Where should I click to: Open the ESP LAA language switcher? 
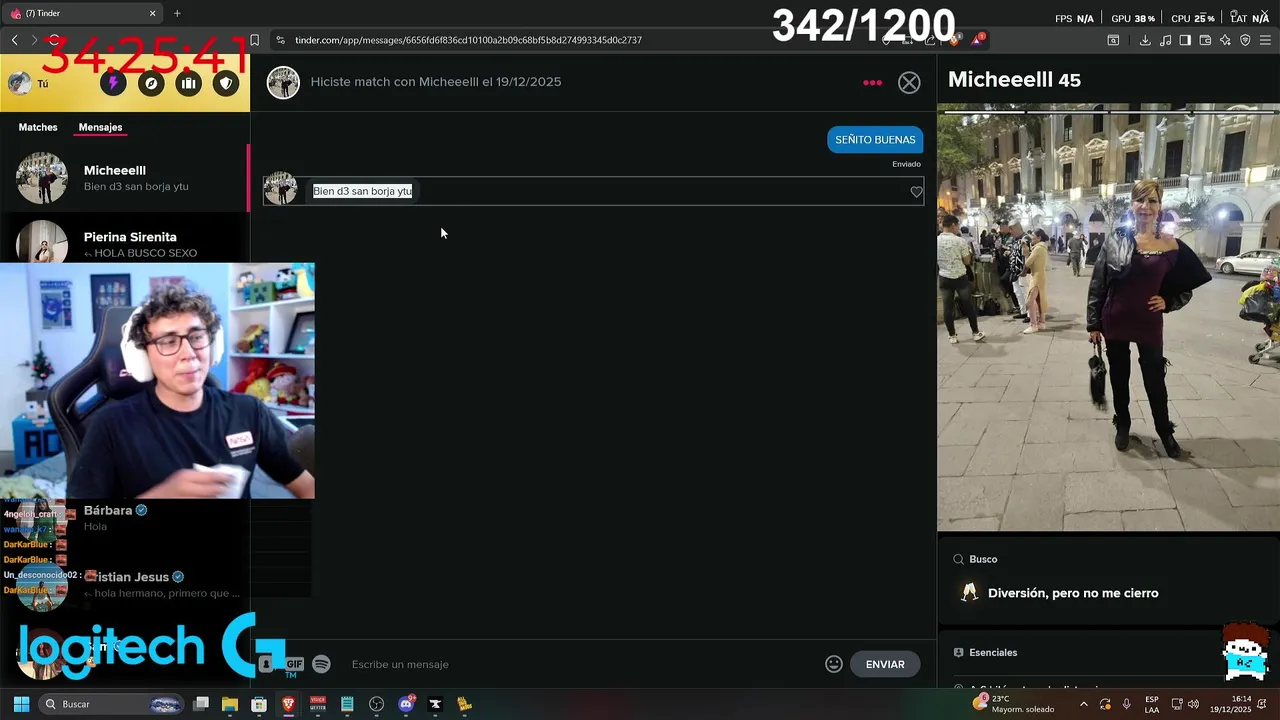[x=1152, y=704]
